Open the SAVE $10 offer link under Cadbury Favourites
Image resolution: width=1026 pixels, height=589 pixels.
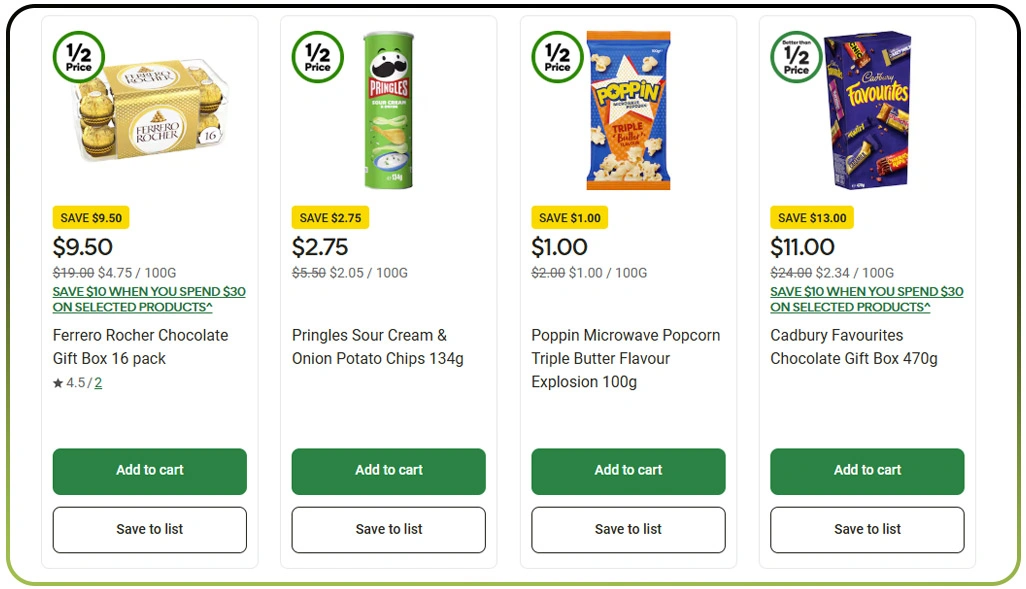866,298
